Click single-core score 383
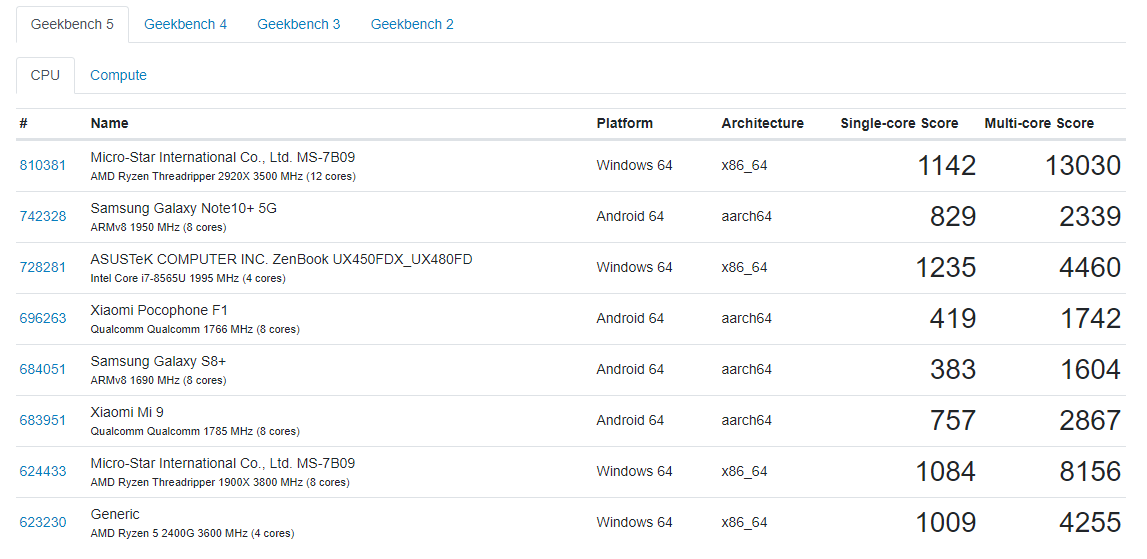 tap(953, 369)
